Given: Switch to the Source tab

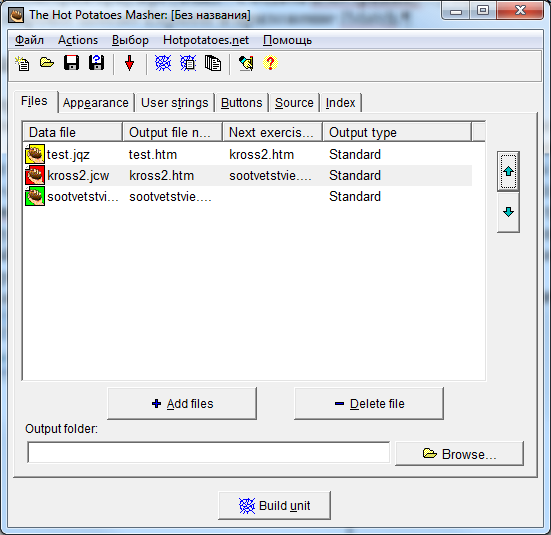Looking at the screenshot, I should [x=294, y=103].
